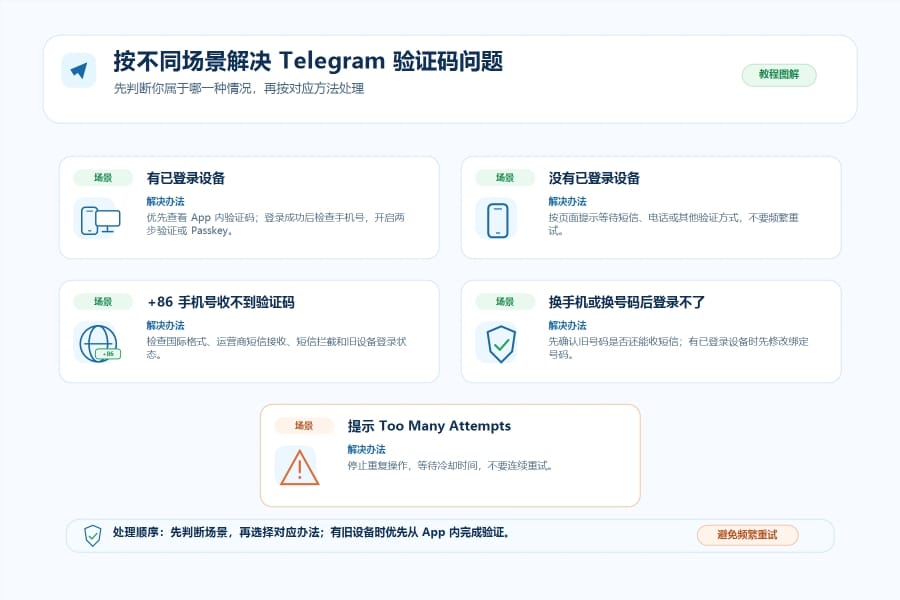Click the 场景 tag beside 换手机或换号码后登录不了
This screenshot has width=900, height=600.
505,302
